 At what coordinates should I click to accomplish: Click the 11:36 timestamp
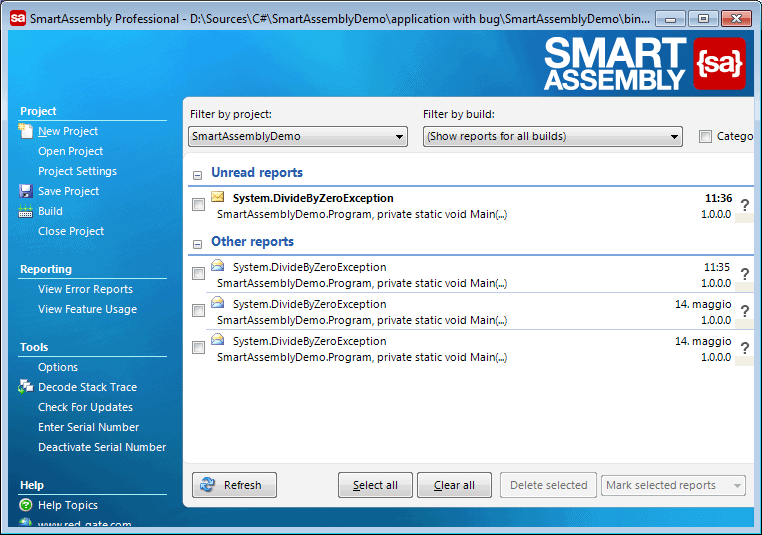tap(718, 198)
